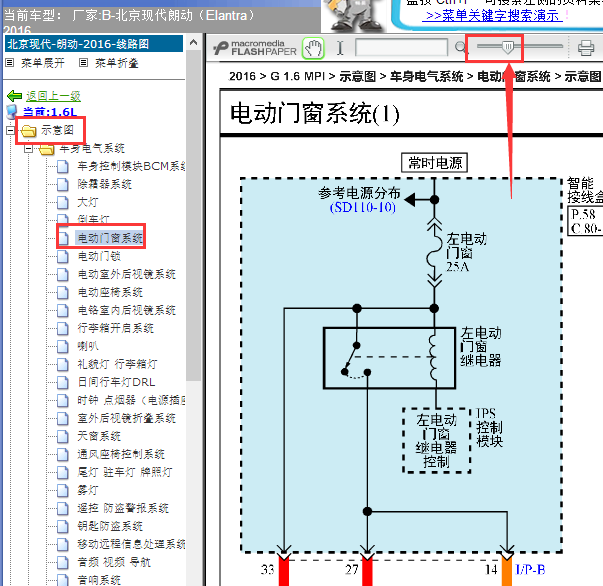Click the 北京现代-朗动-2016-线路图 header
This screenshot has height=586, width=603.
(94, 44)
